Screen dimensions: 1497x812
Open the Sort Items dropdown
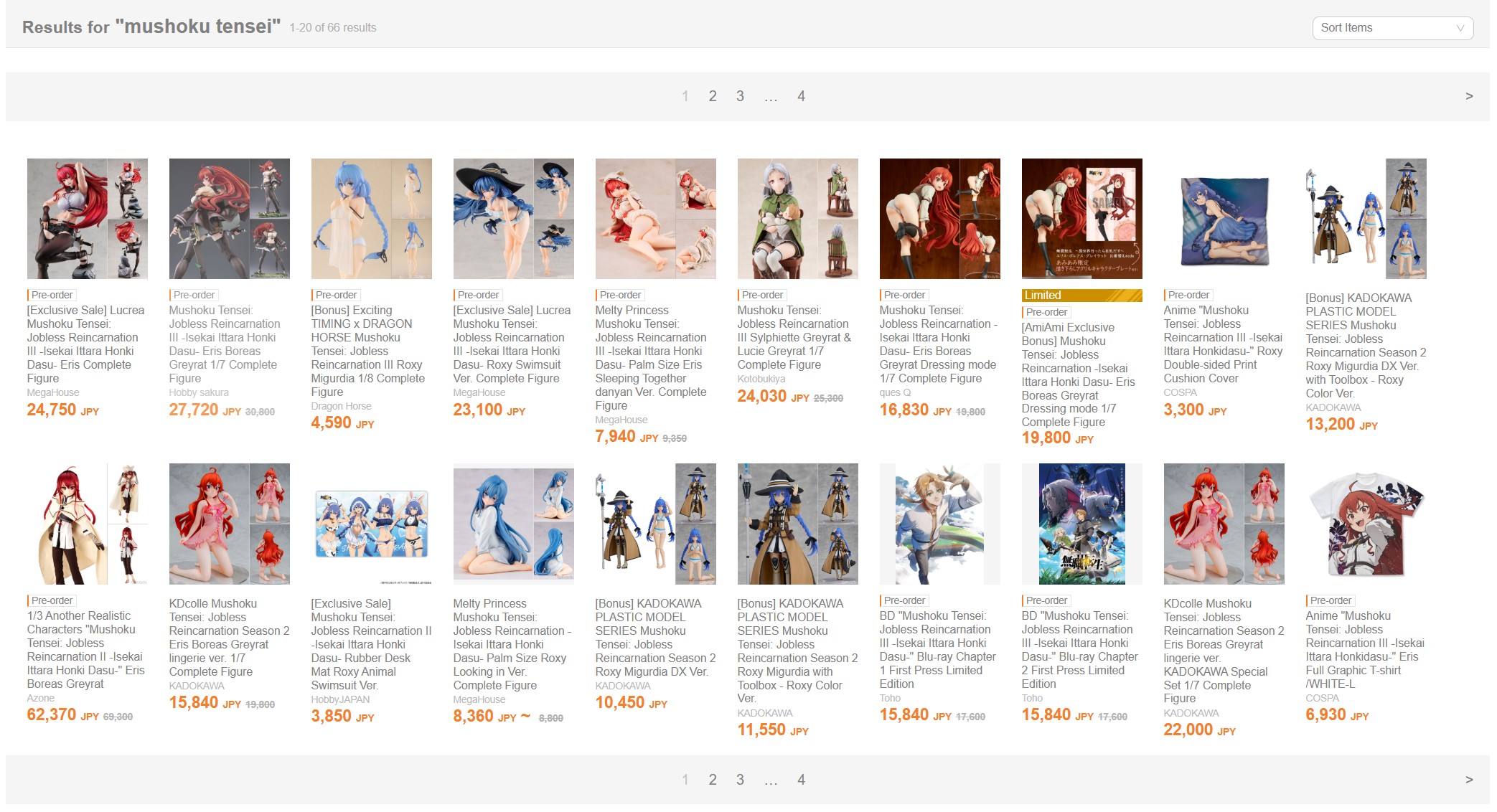pyautogui.click(x=1392, y=28)
